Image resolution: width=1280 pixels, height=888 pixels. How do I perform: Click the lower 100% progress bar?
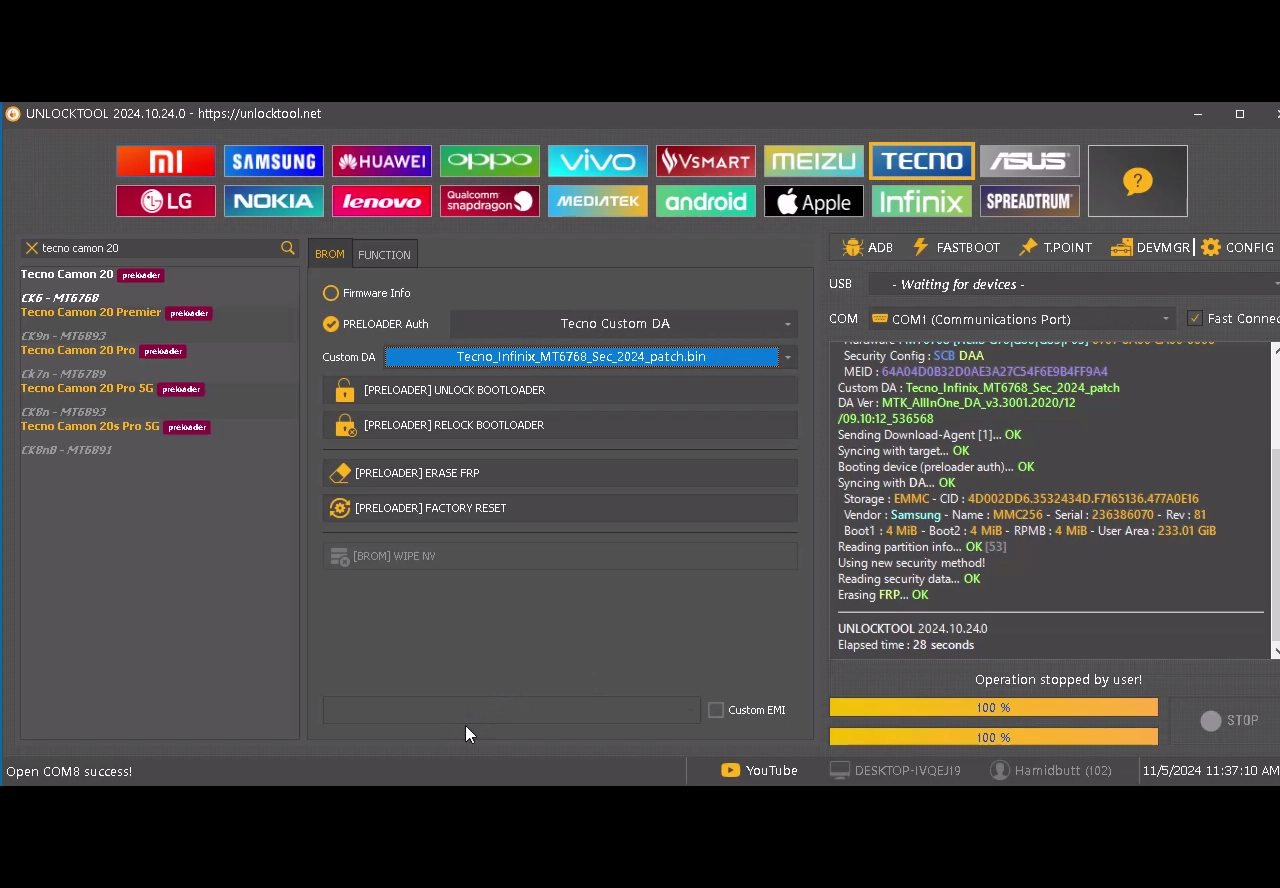993,737
